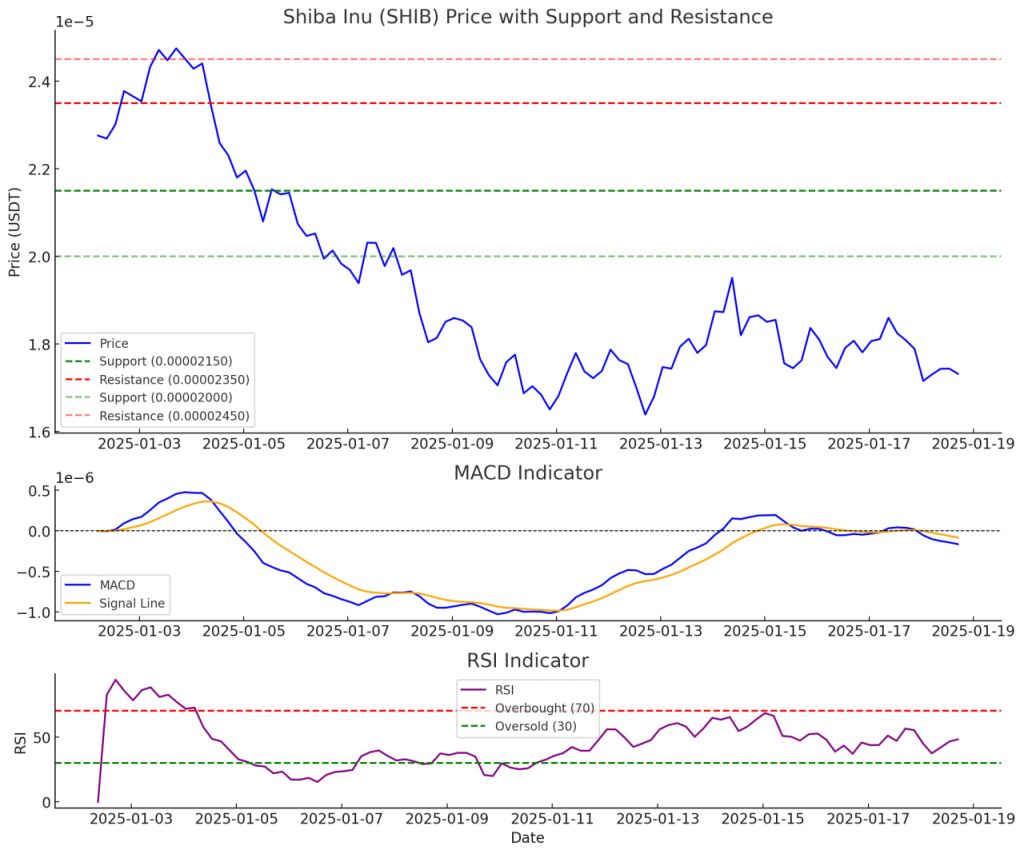Click 2025-01-15 under the RSI chart
Screen dimensions: 1024x854
763,819
